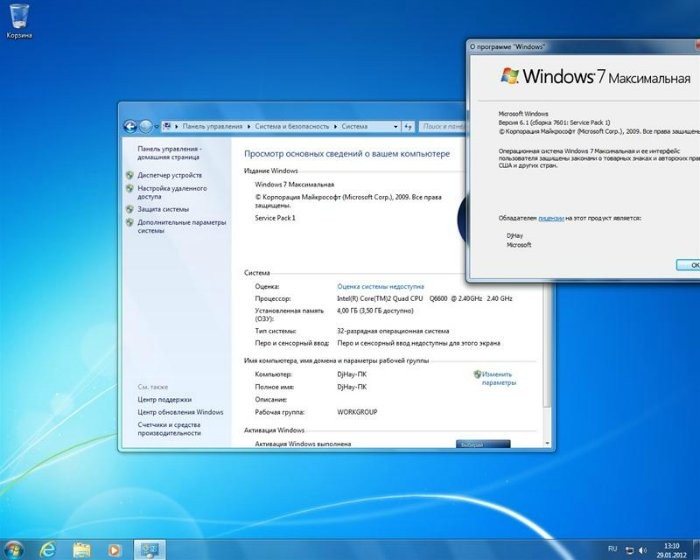Click Изменить параметры link
Image resolution: width=700 pixels, height=560 pixels.
click(499, 378)
